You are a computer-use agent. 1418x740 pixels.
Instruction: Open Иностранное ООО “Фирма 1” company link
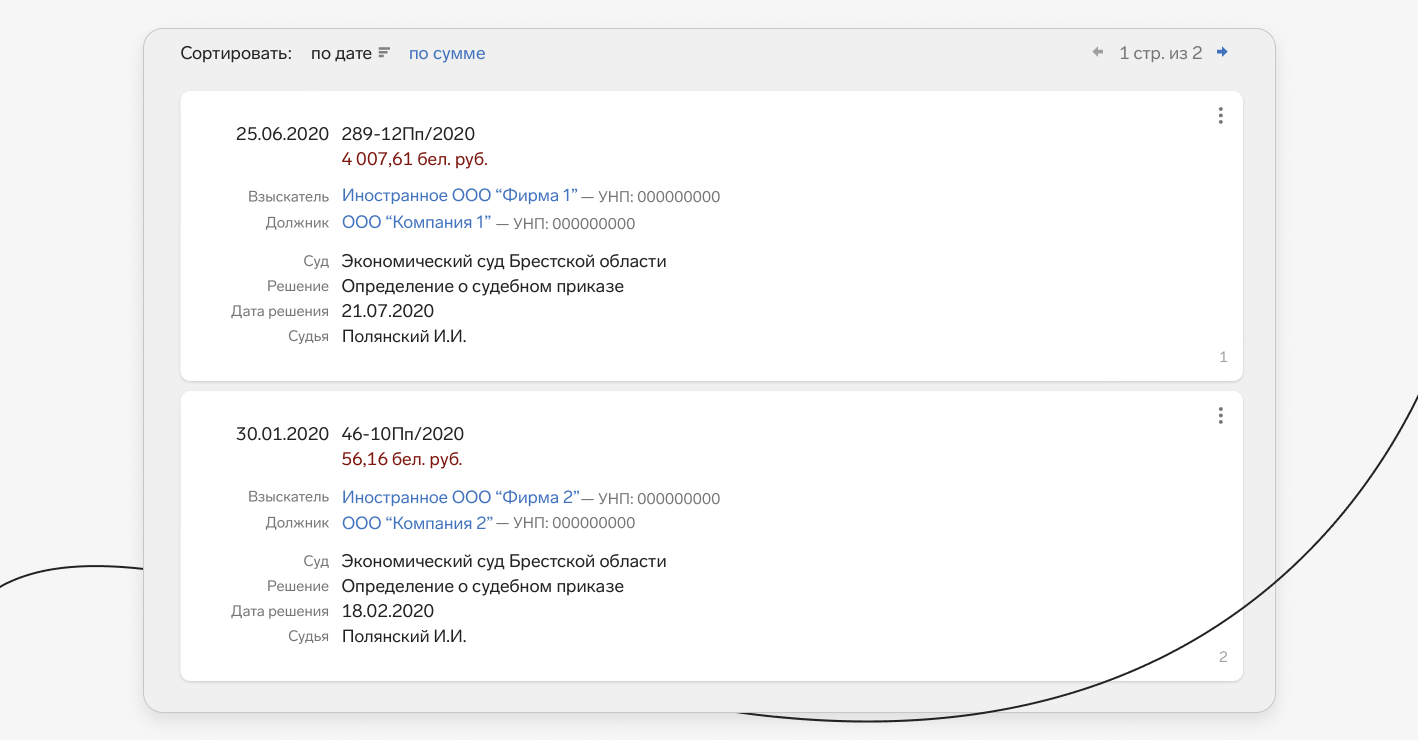(x=460, y=196)
